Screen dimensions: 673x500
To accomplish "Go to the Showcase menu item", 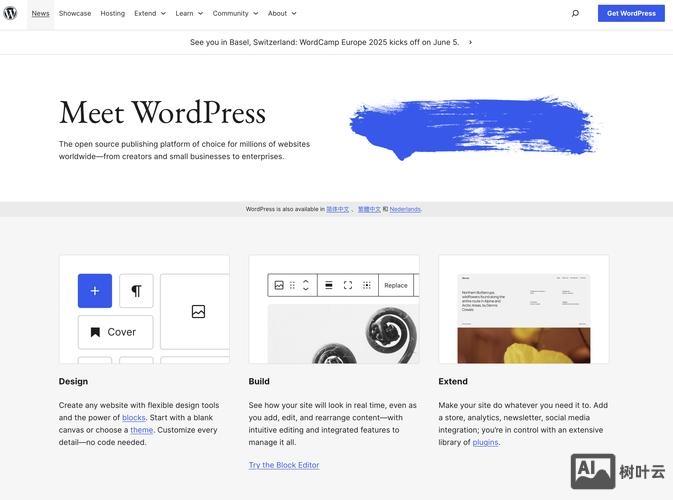I will click(75, 14).
